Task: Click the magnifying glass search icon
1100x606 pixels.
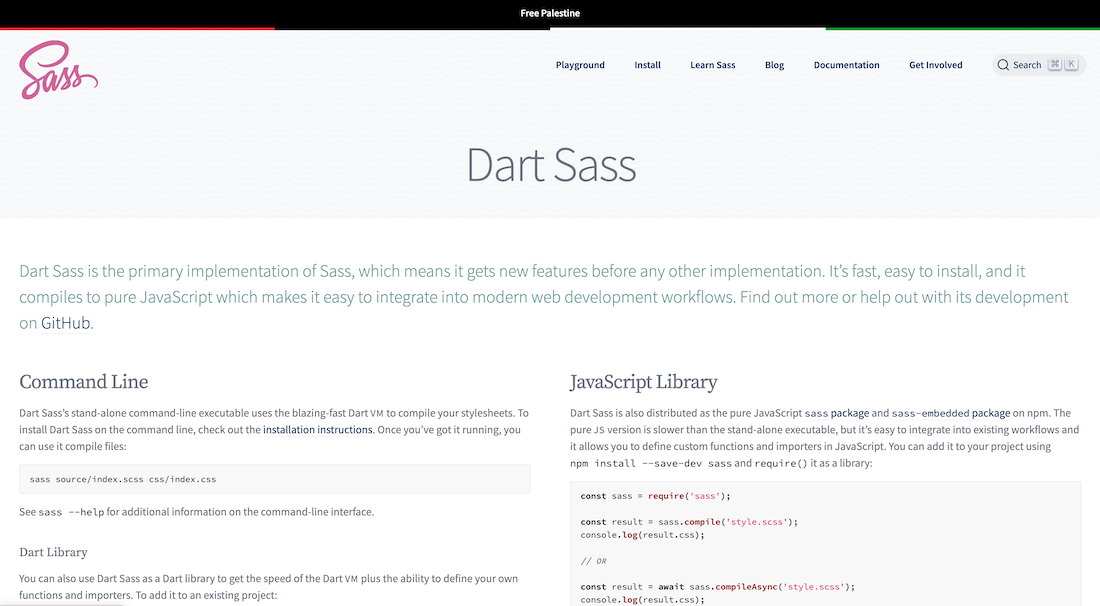Action: (1002, 64)
